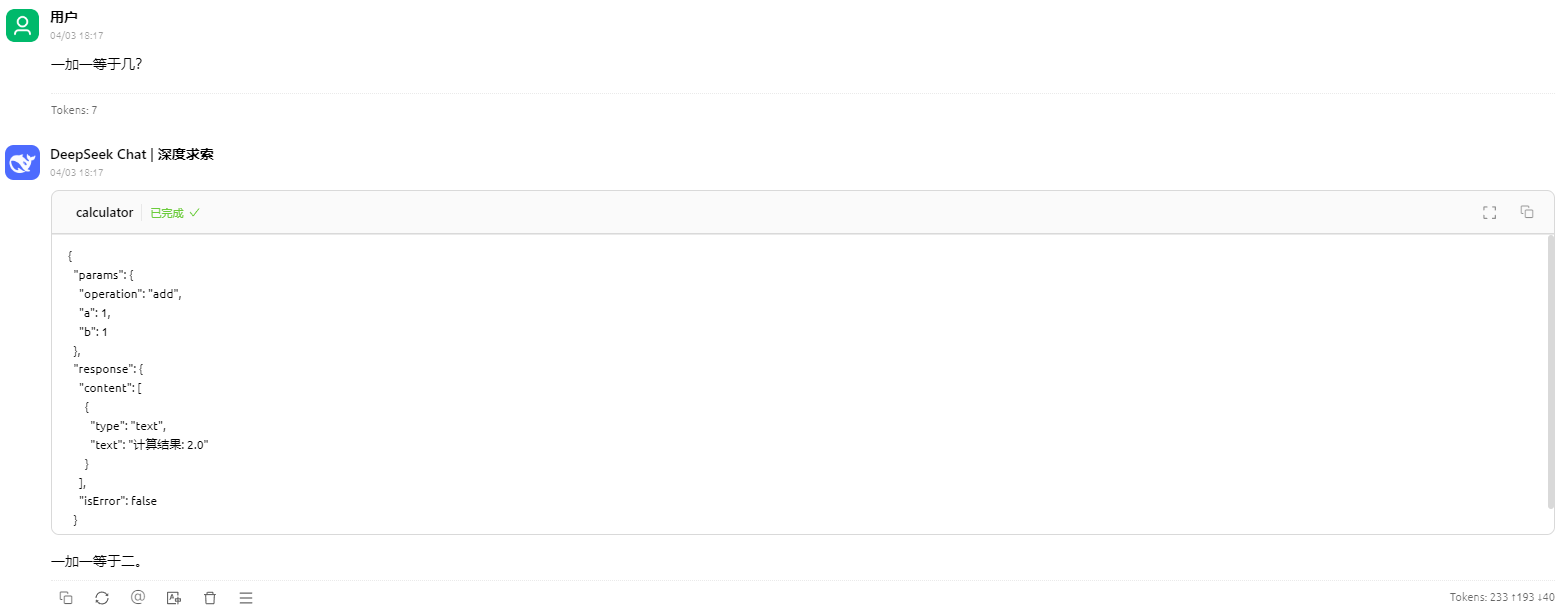Click the DeepSeek whale avatar
The width and height of the screenshot is (1562, 613).
[22, 162]
